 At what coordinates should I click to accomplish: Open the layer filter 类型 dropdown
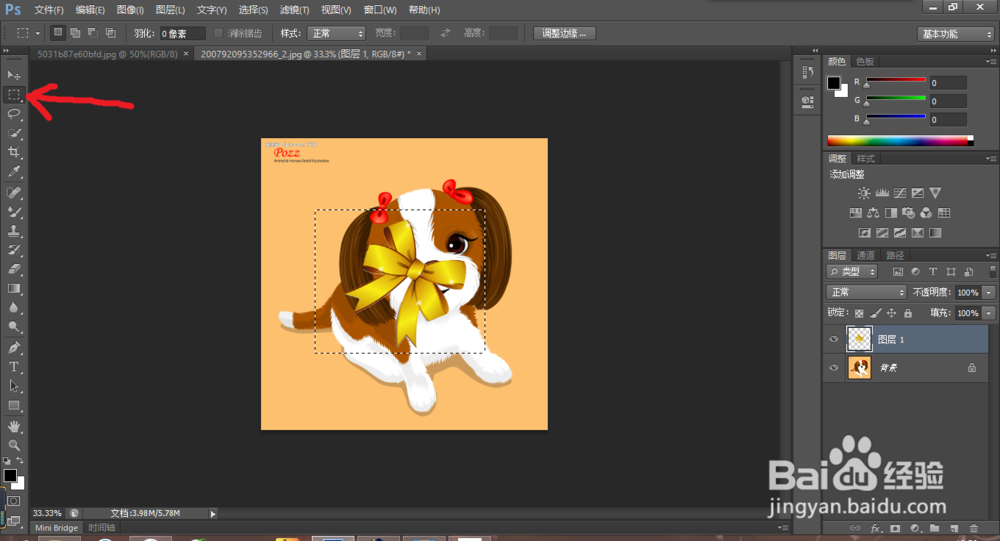(x=852, y=272)
